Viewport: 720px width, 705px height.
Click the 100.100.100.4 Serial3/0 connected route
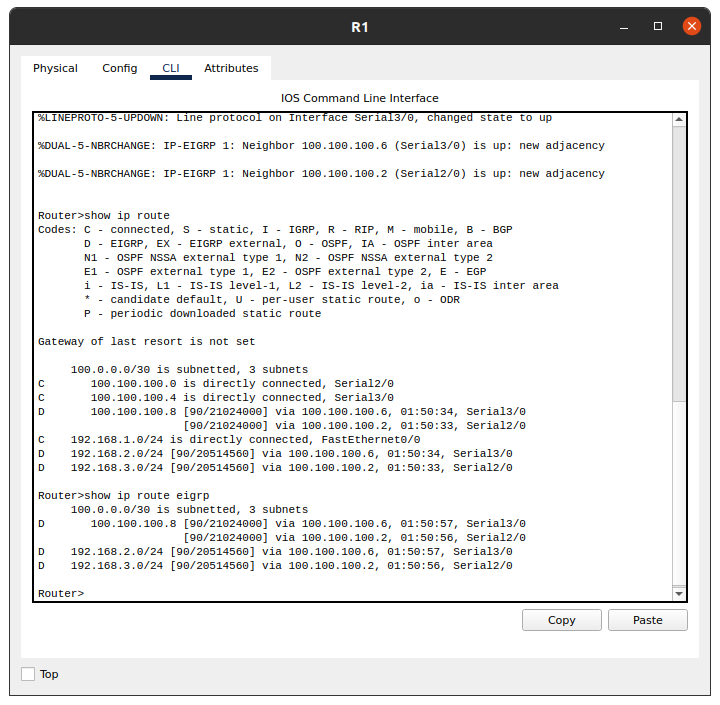click(x=216, y=397)
